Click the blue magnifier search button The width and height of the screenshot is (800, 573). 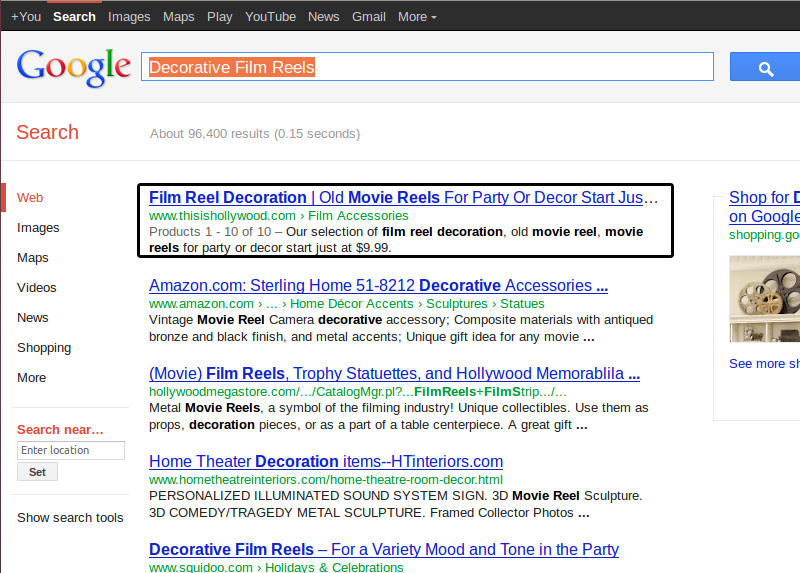(x=765, y=66)
